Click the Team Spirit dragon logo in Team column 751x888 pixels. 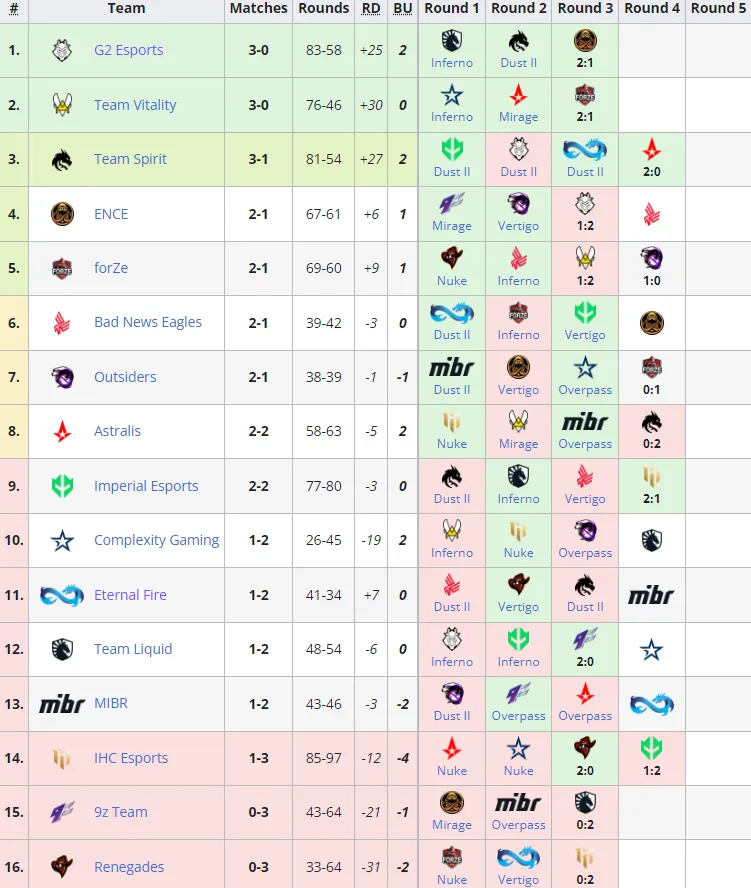pos(62,160)
